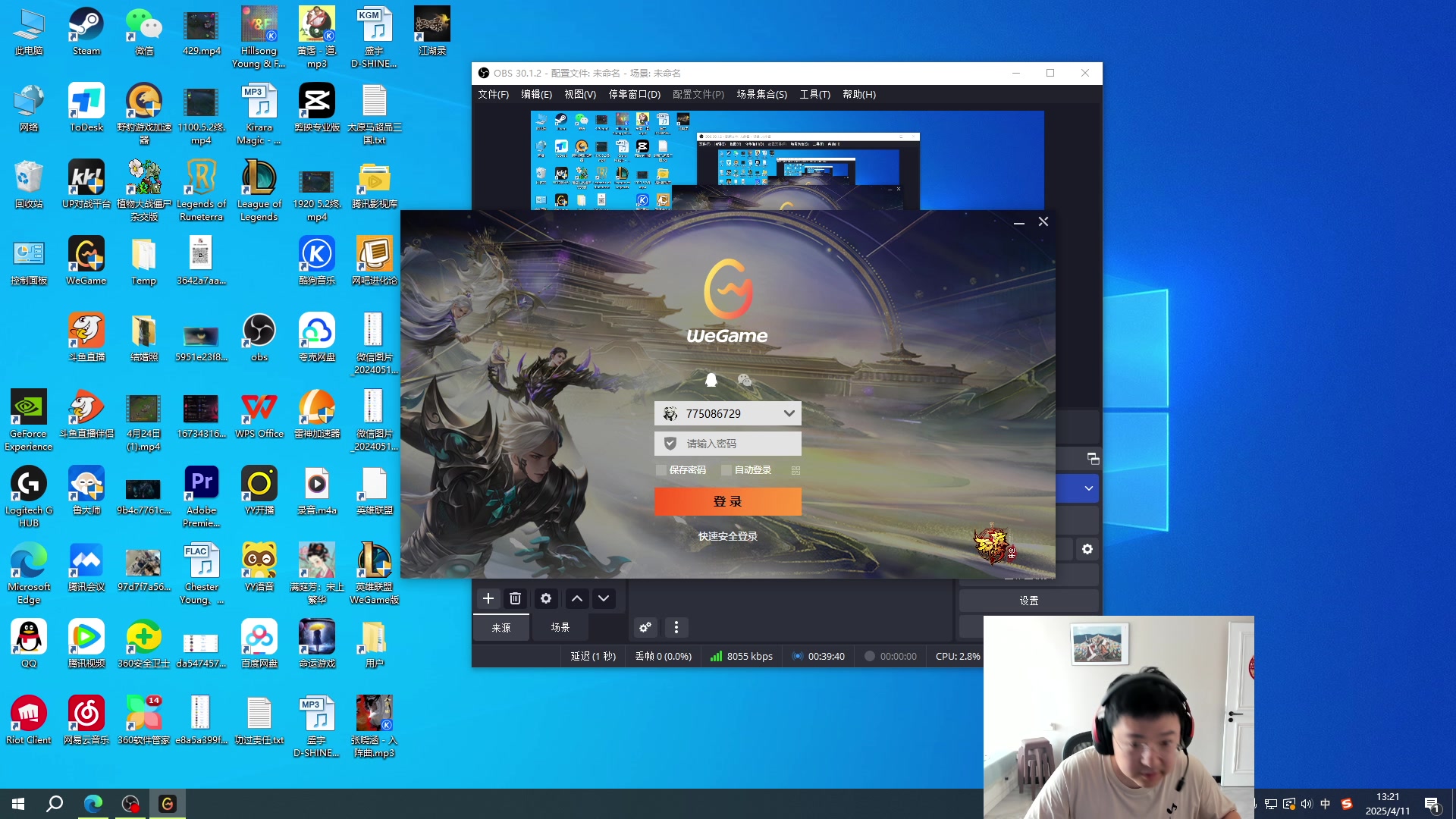Open audio mixer three-dot menu
Screen dimensions: 1456x819
tap(676, 627)
